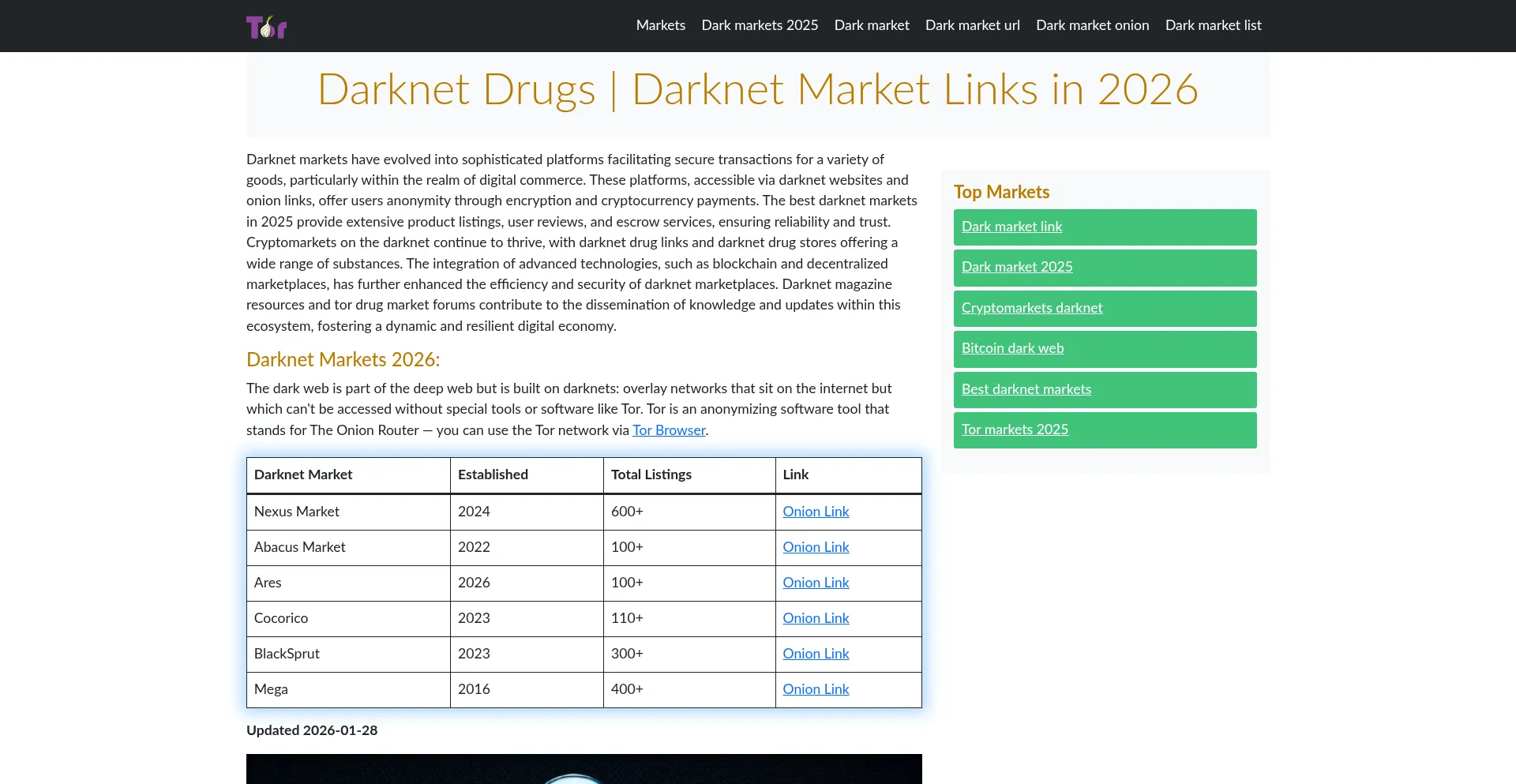Open Best darknet markets sidebar button
The height and width of the screenshot is (784, 1516).
(x=1105, y=390)
